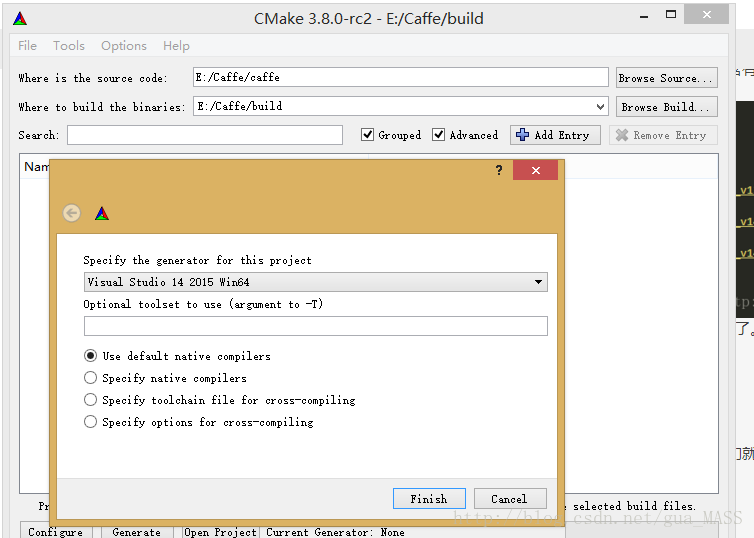This screenshot has width=754, height=538.
Task: Close the CMake main window
Action: [706, 14]
